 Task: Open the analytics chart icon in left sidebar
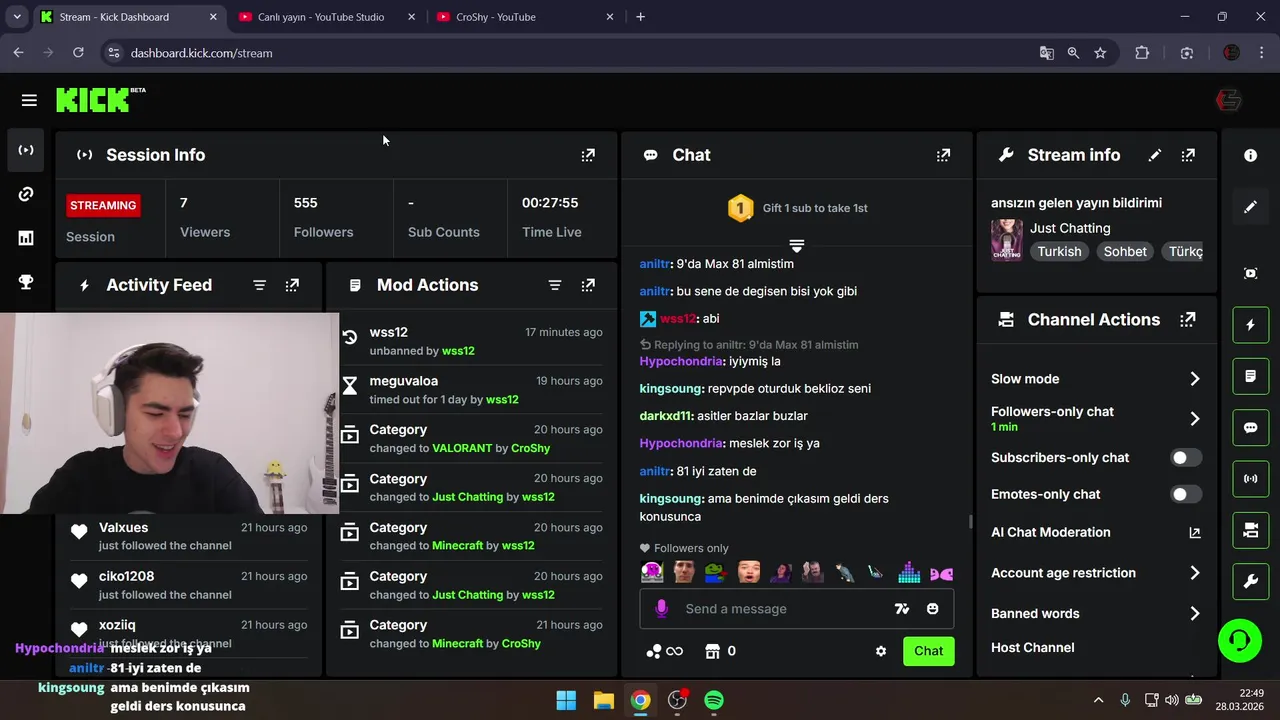26,238
